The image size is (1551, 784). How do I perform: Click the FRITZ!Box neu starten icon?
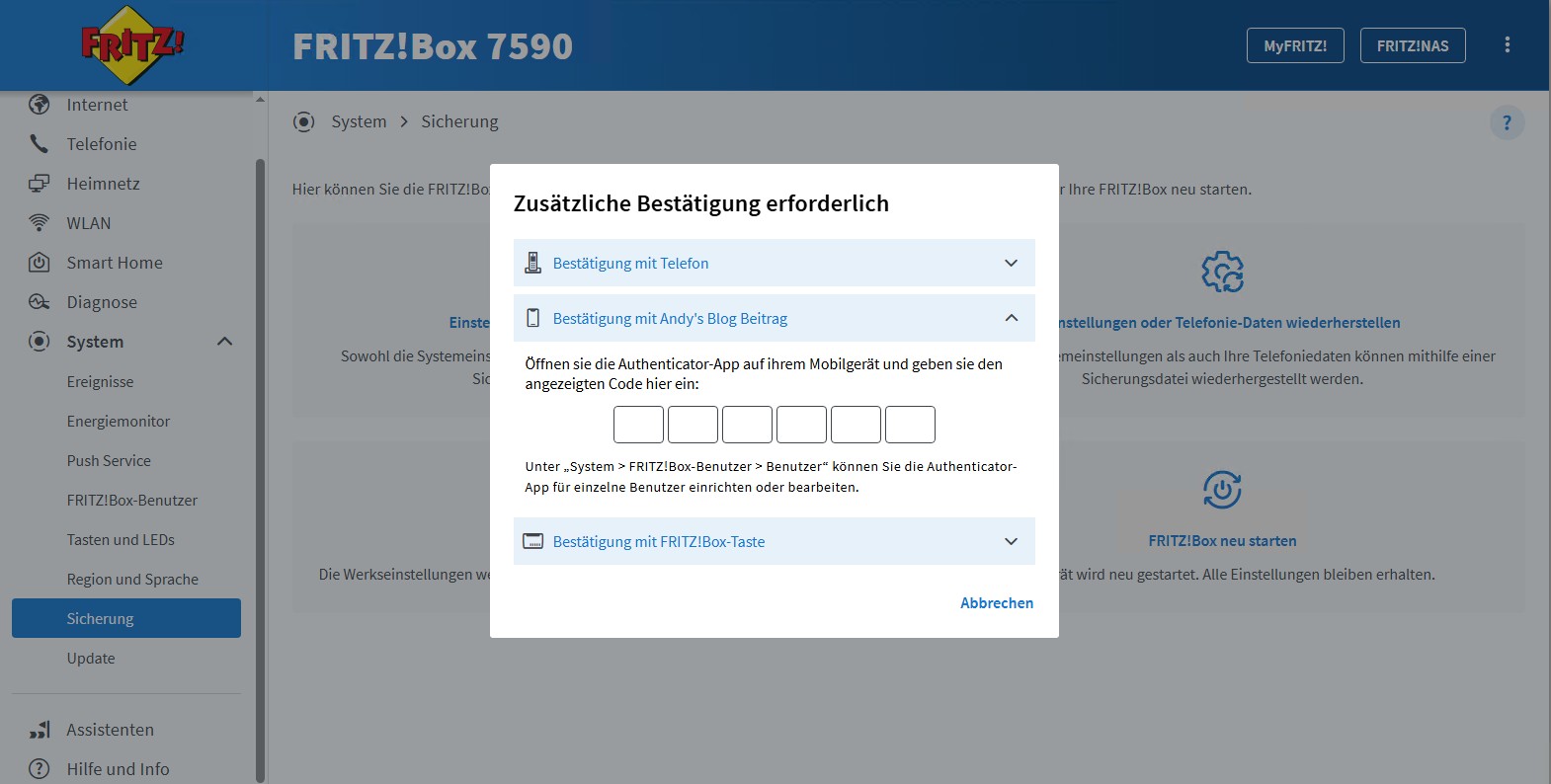pyautogui.click(x=1222, y=490)
